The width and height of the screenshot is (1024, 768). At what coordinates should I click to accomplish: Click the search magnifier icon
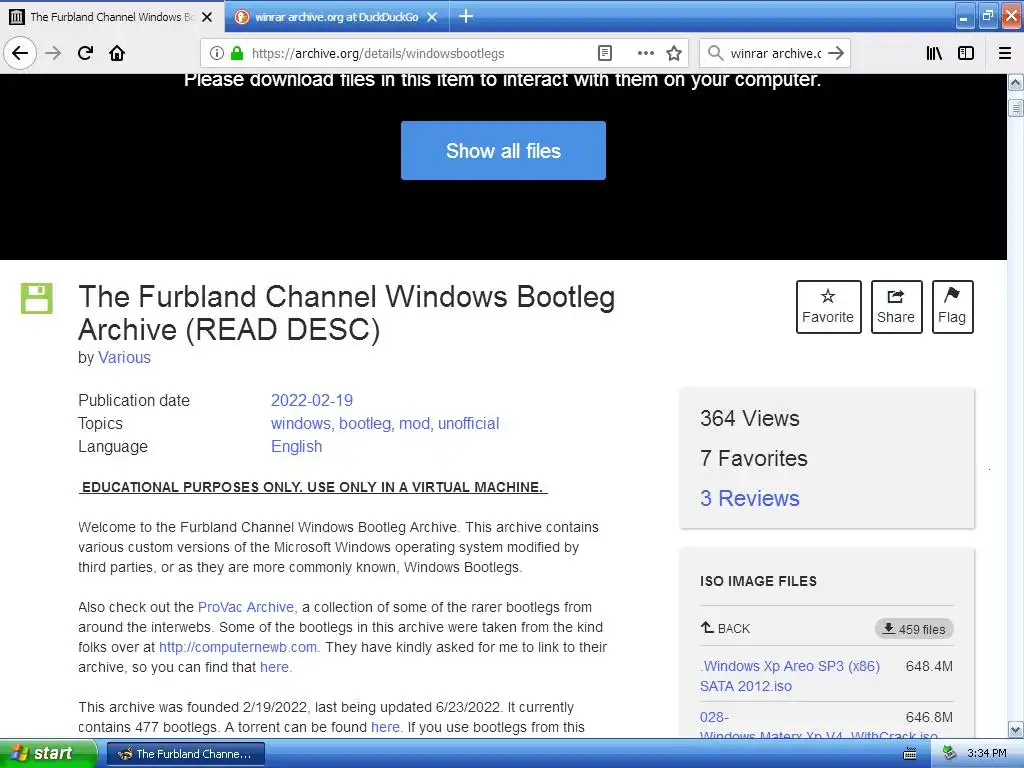(x=716, y=54)
